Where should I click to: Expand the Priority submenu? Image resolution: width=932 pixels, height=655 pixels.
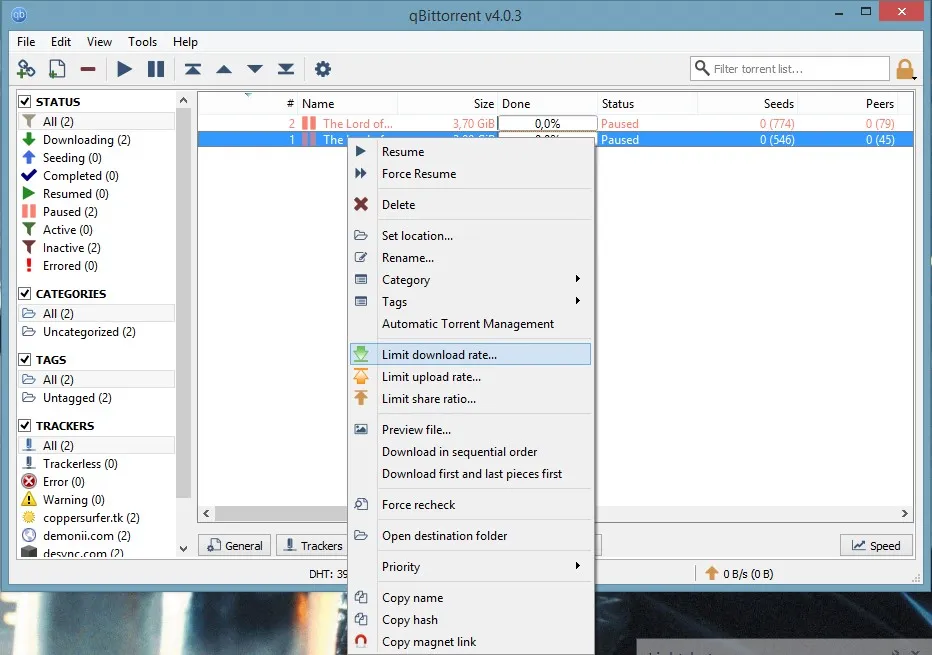coord(471,566)
